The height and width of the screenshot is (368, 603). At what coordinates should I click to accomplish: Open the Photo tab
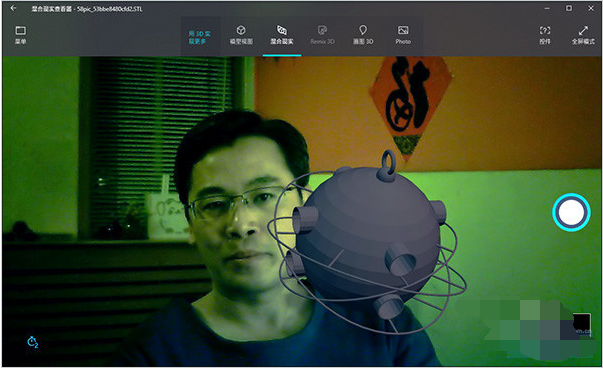tap(403, 35)
